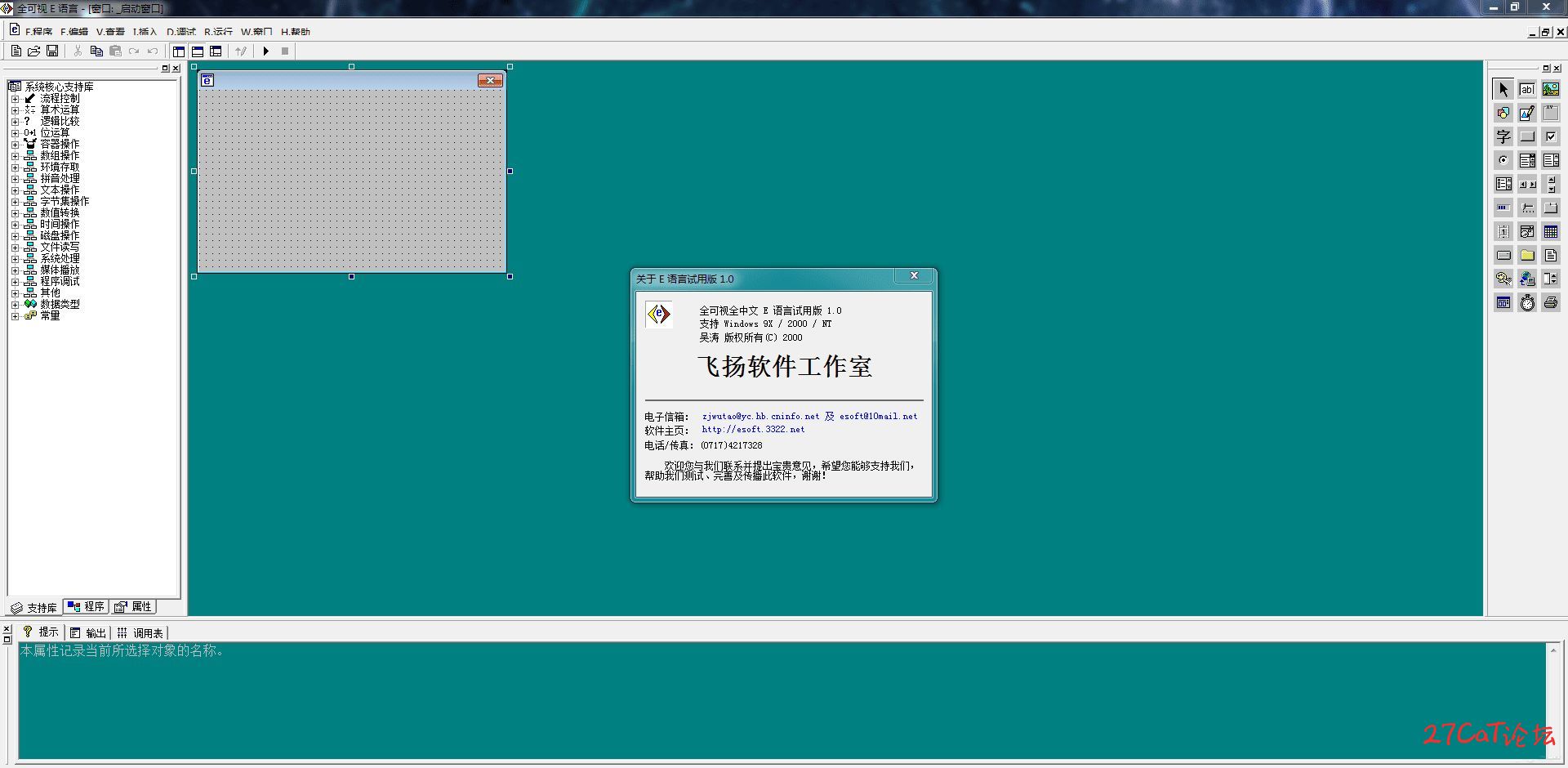Image resolution: width=1568 pixels, height=768 pixels.
Task: Click the Run play button in toolbar
Action: (265, 51)
